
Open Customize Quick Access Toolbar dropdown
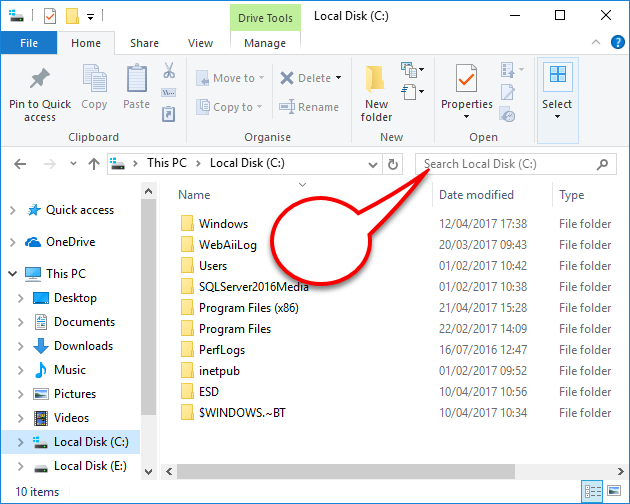pyautogui.click(x=91, y=17)
